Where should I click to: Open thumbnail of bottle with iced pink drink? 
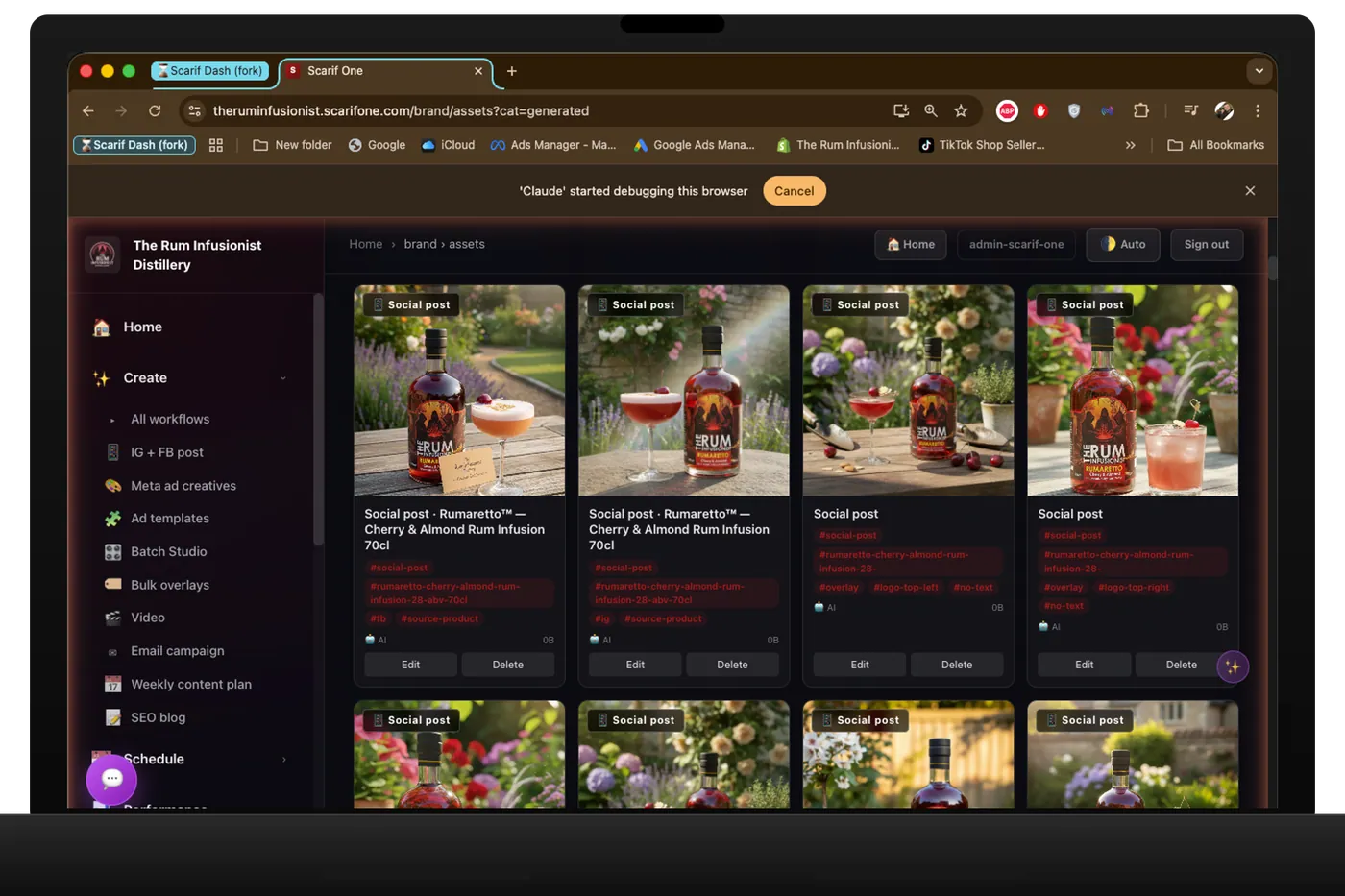click(1133, 391)
